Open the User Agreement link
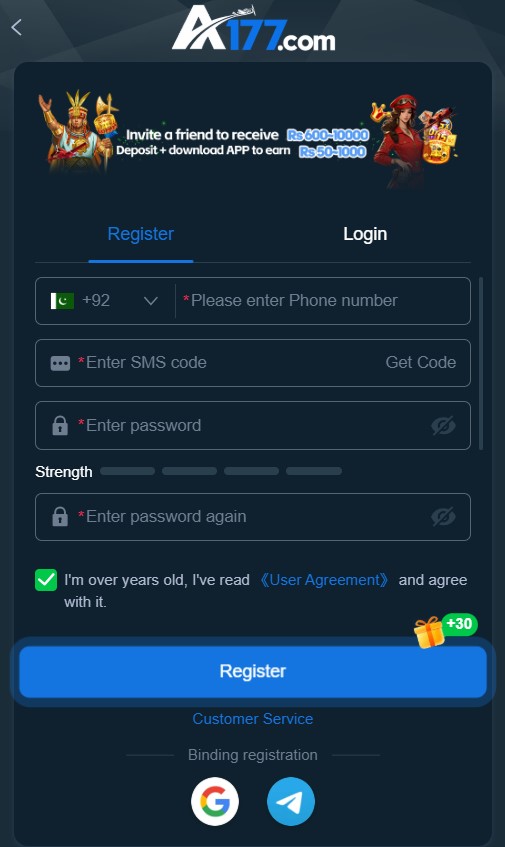This screenshot has width=505, height=847. tap(324, 580)
